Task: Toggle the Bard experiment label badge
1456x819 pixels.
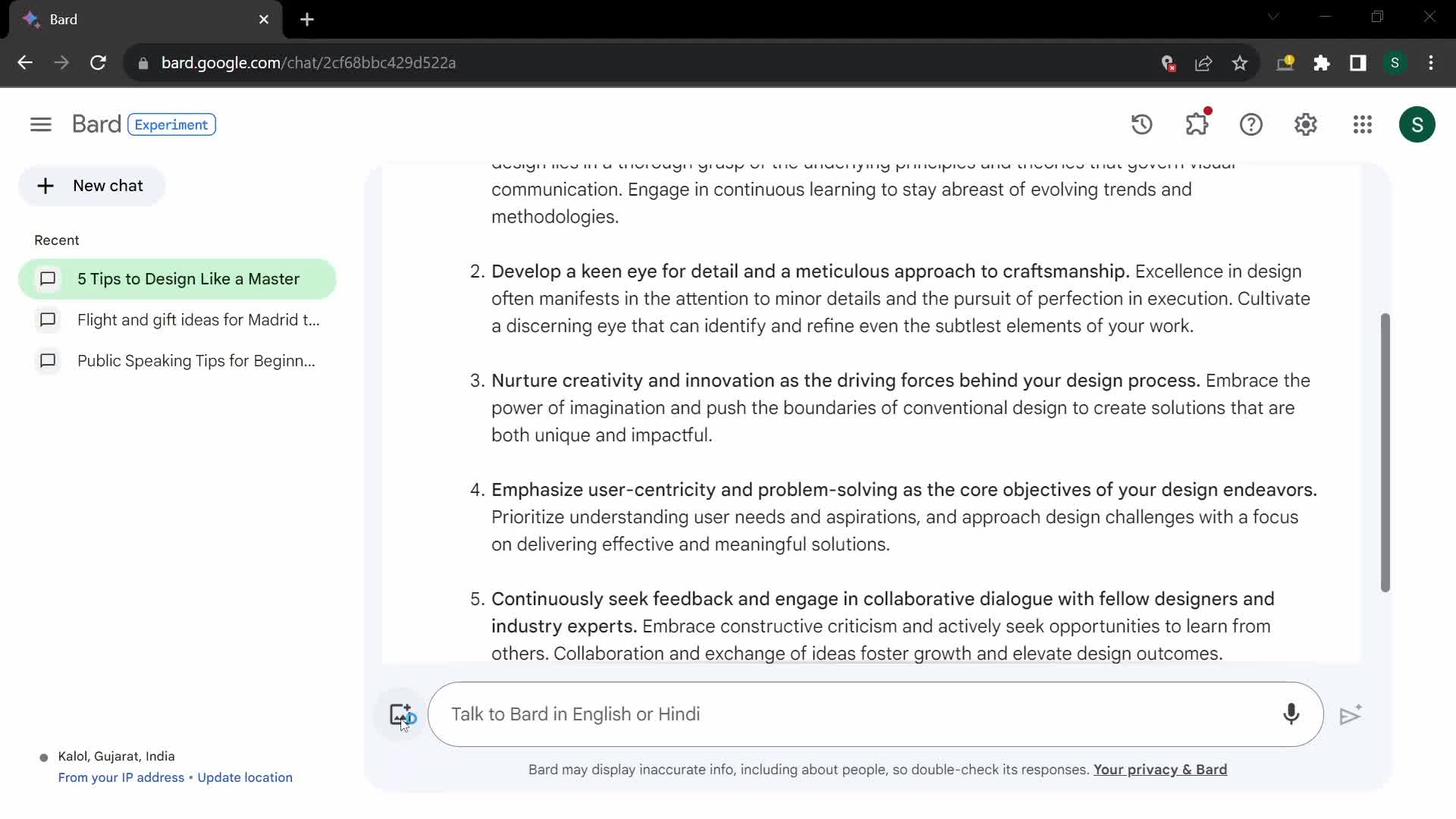Action: point(170,124)
